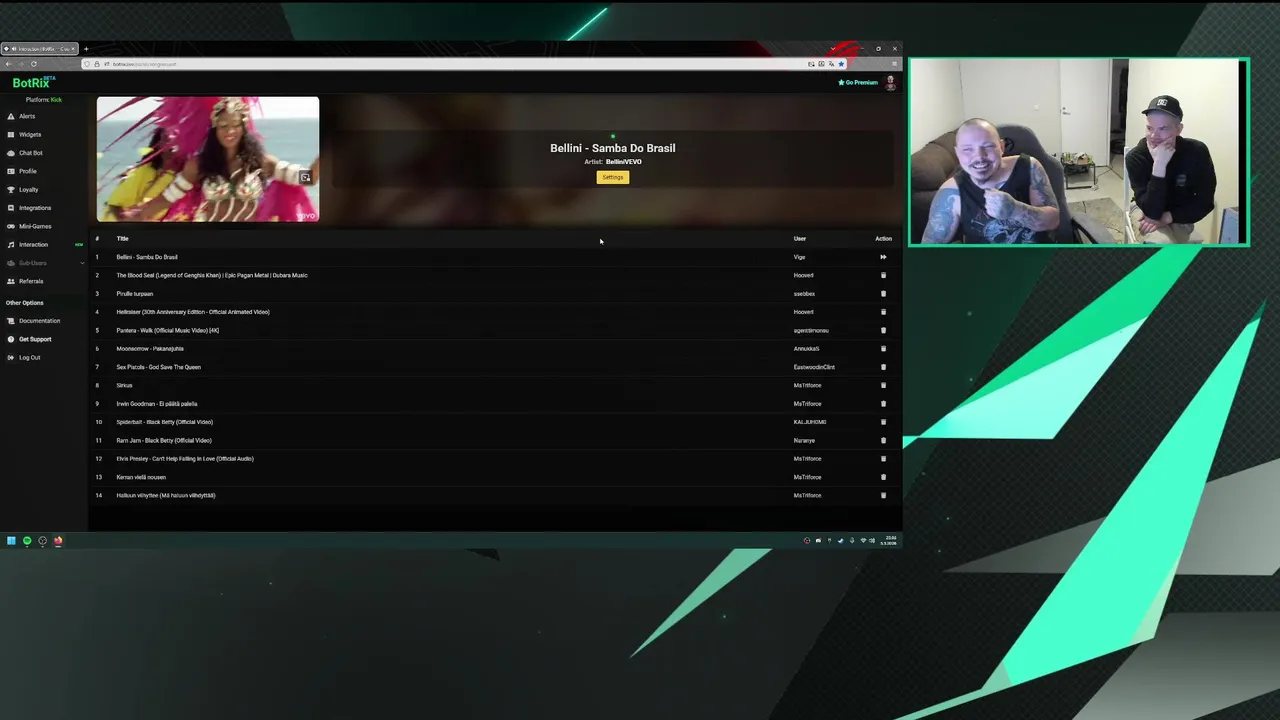Open the user avatar menu
This screenshot has width=1280, height=720.
pyautogui.click(x=890, y=83)
